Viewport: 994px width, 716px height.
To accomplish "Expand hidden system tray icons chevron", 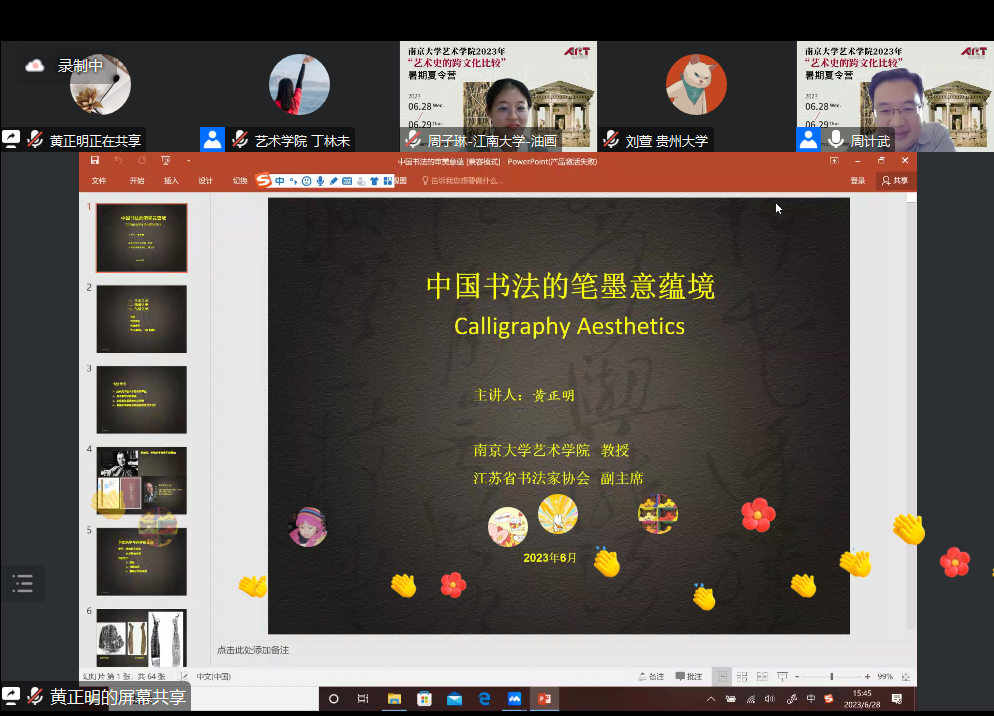I will [711, 698].
